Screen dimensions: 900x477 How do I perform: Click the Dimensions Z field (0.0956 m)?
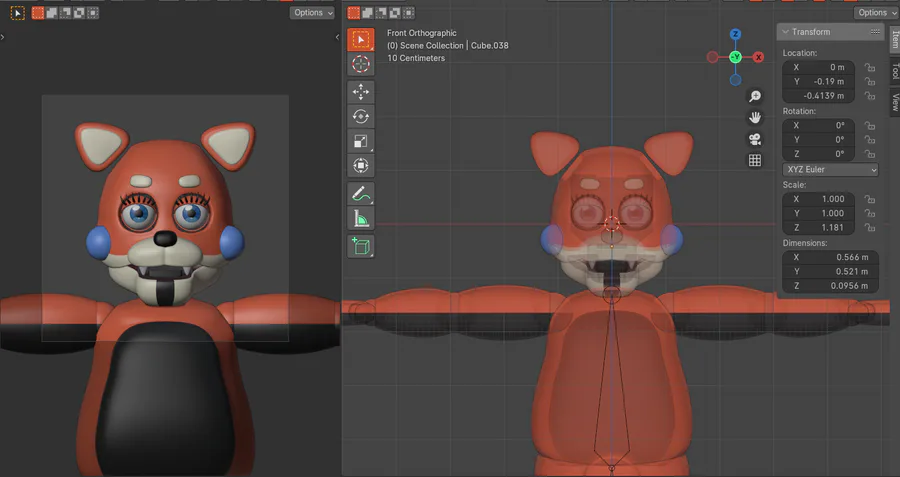pyautogui.click(x=830, y=286)
